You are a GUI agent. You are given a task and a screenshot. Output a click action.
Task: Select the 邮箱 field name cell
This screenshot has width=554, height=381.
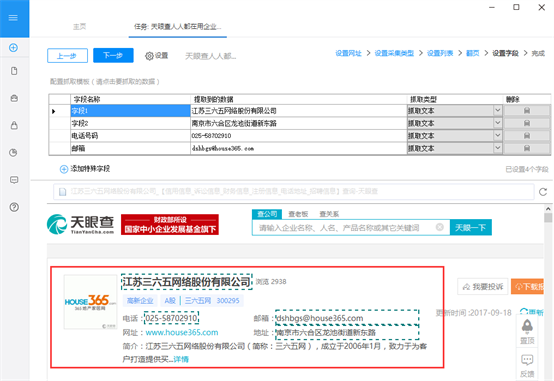[130, 148]
